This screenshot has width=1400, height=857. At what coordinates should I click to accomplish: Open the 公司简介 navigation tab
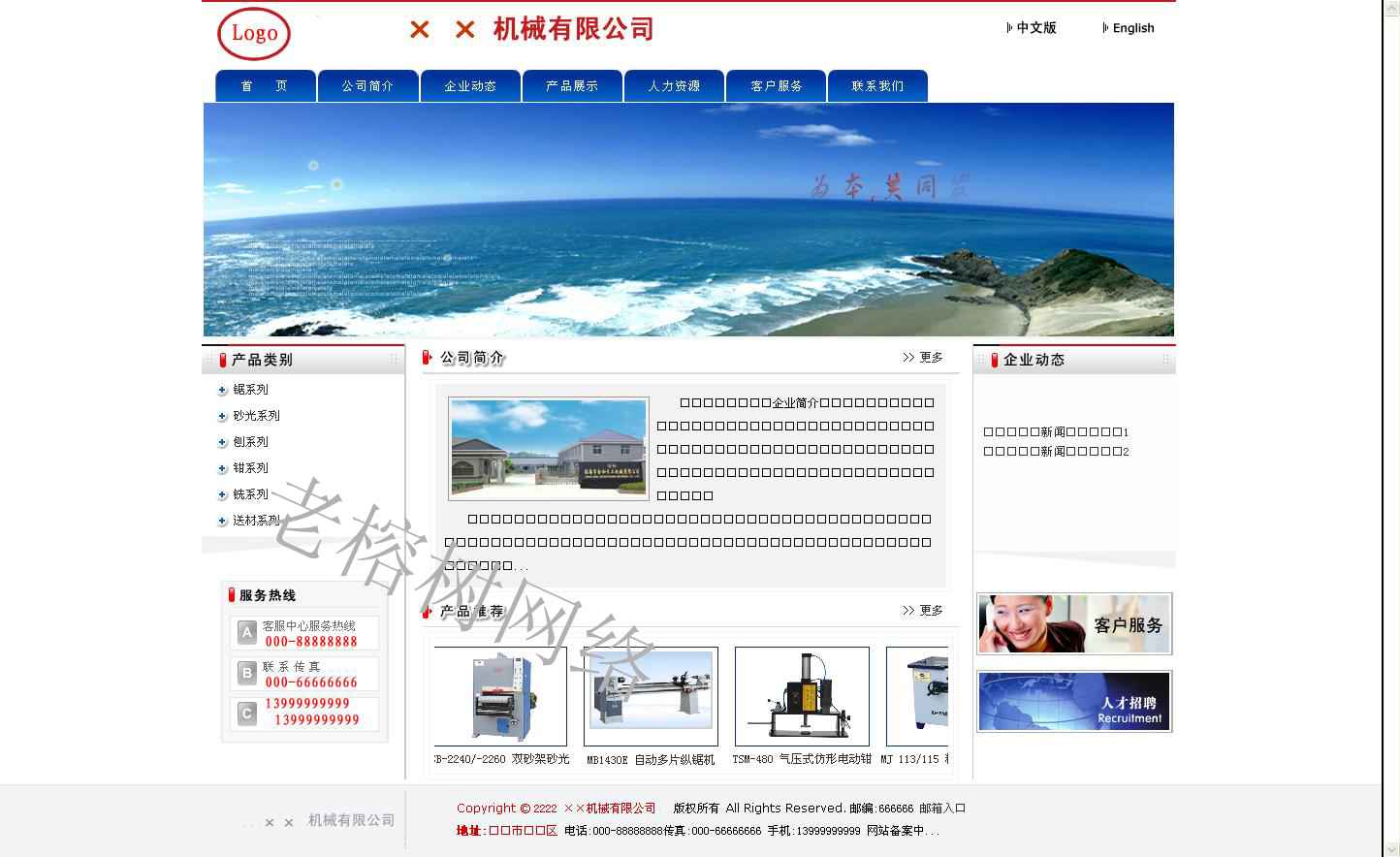pos(367,86)
